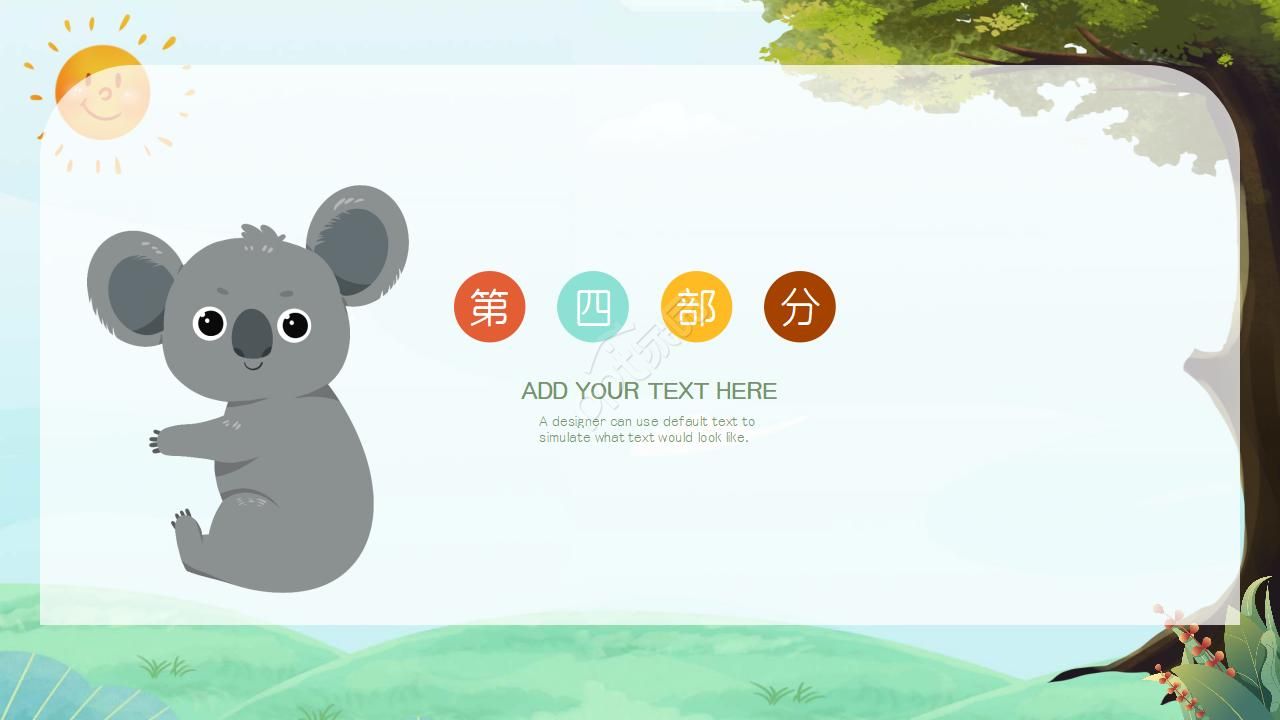1280x720 pixels.
Task: Select the red-orange circle labeled 第
Action: pyautogui.click(x=490, y=306)
